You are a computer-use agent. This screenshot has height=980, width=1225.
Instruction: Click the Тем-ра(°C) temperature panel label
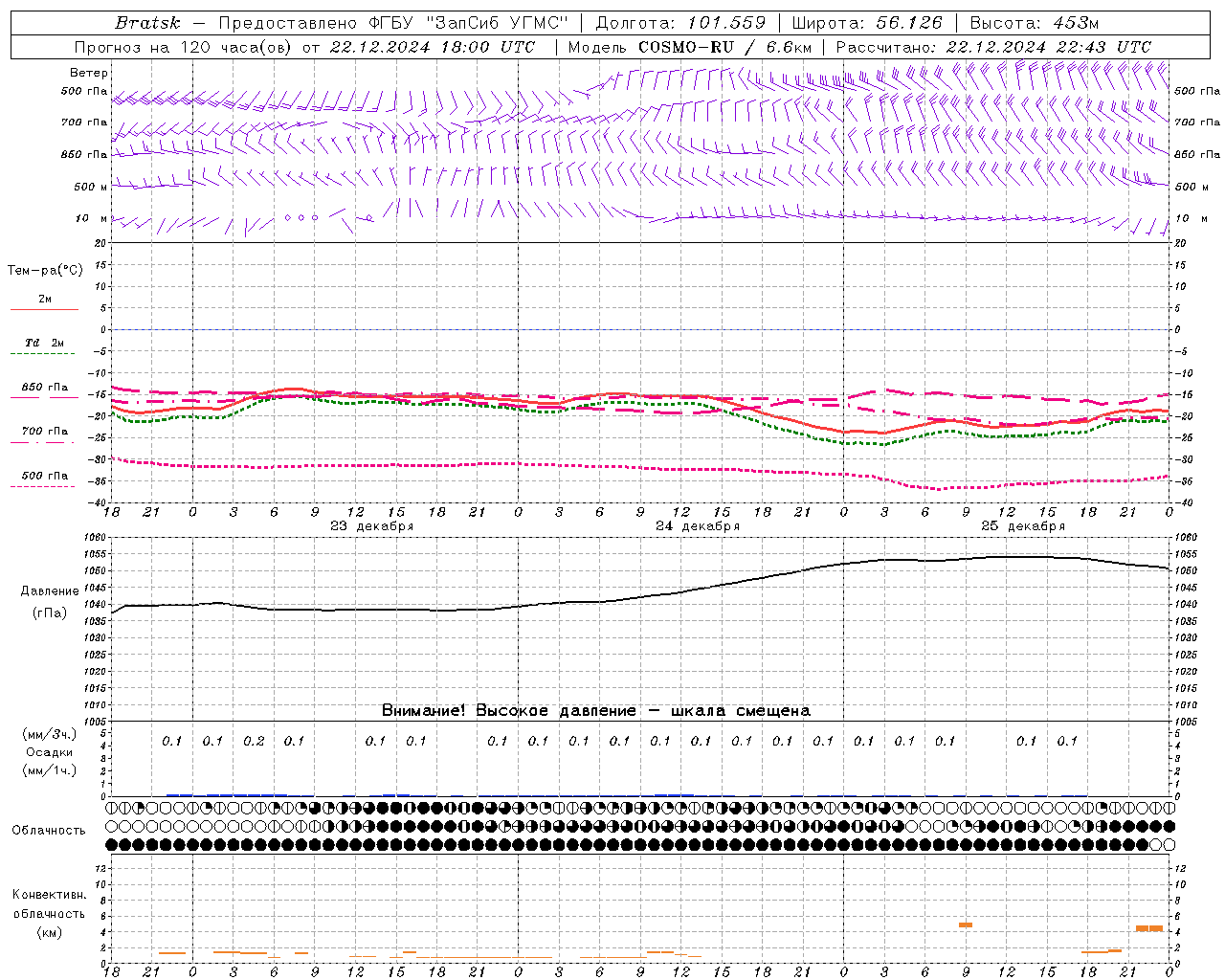(x=45, y=271)
